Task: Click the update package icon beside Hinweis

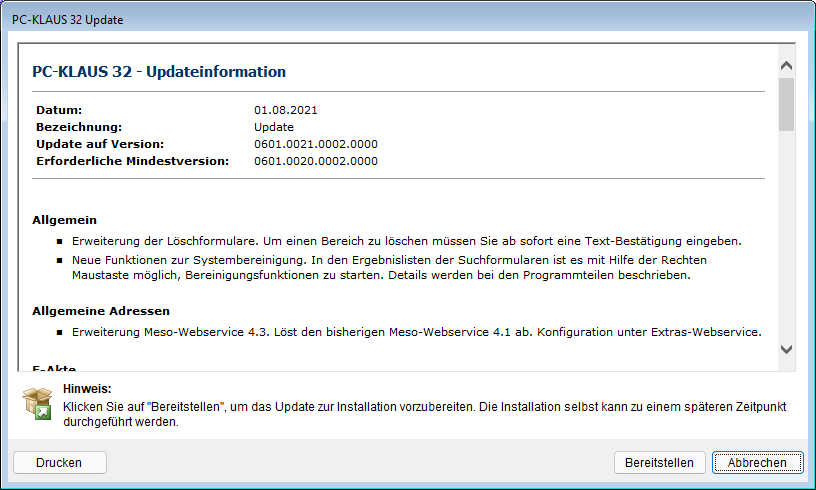Action: (x=37, y=404)
